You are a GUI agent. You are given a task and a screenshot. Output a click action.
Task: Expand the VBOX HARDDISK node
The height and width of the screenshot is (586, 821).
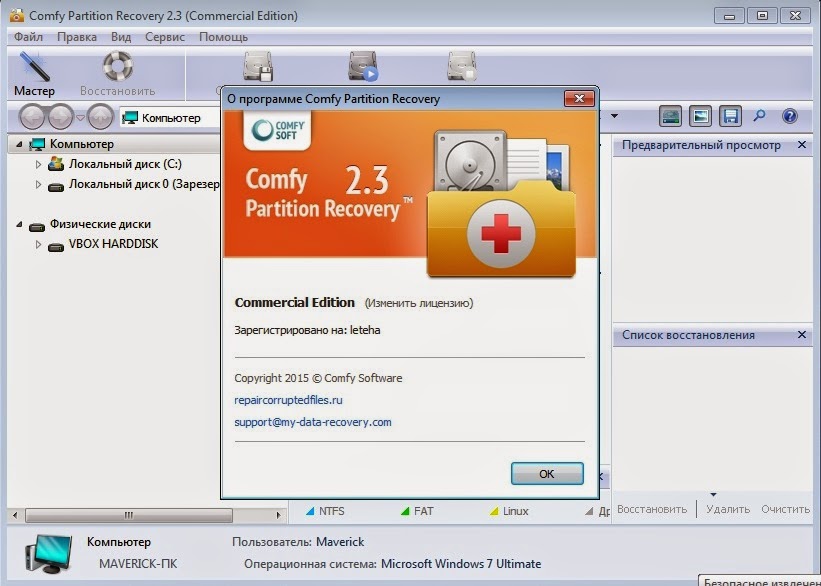point(38,244)
